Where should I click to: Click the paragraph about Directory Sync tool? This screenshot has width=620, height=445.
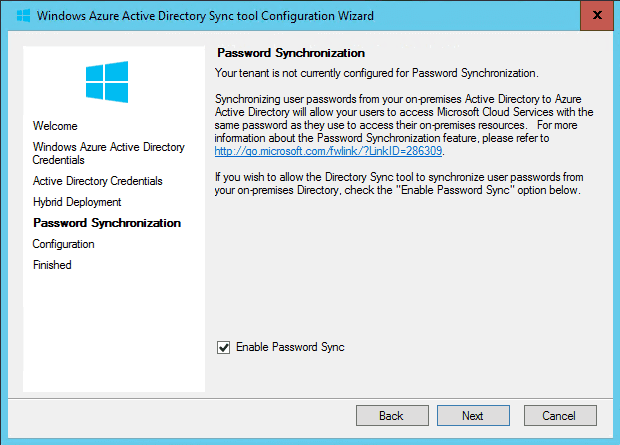pyautogui.click(x=399, y=184)
